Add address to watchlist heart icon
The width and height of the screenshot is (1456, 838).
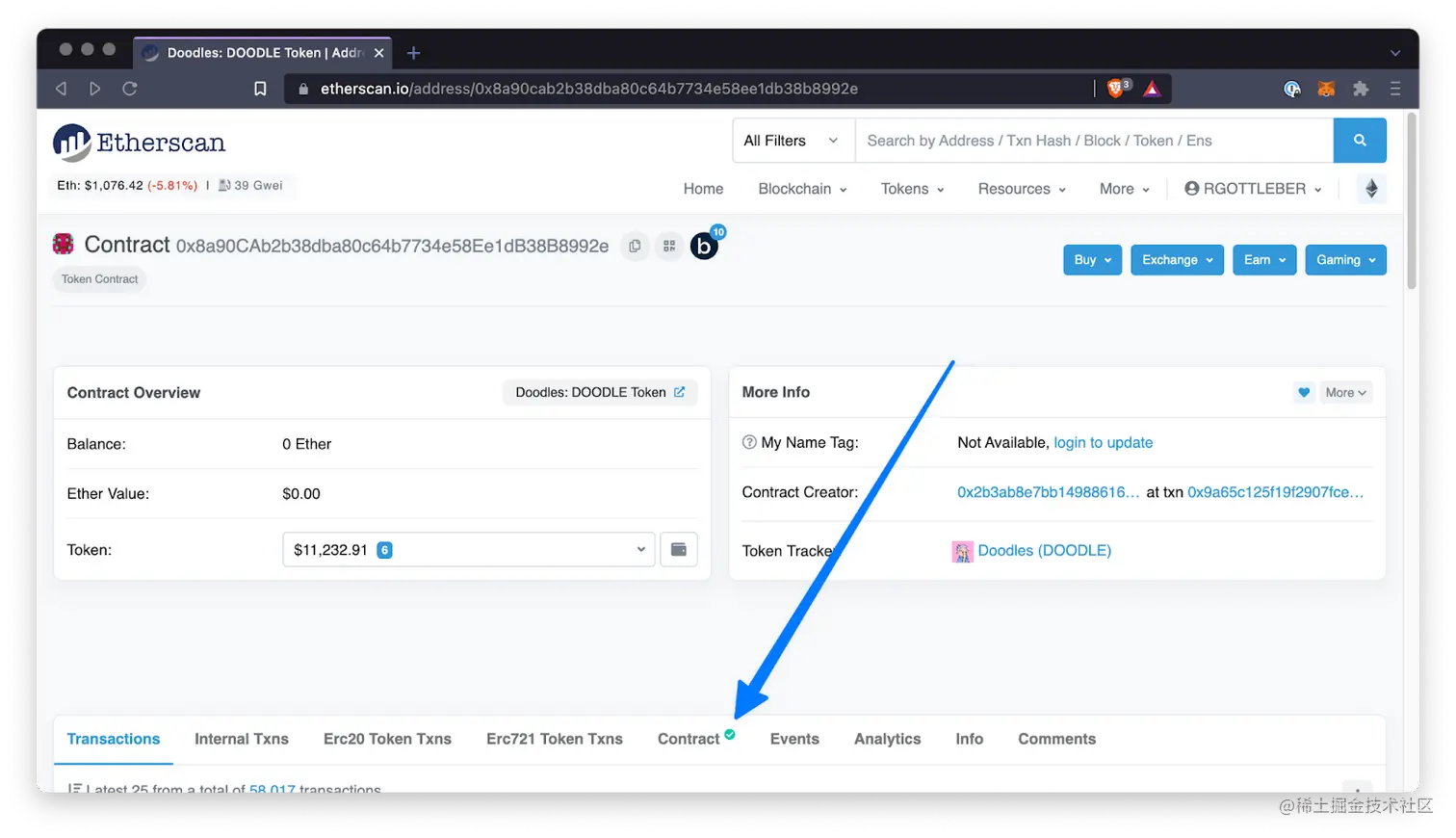[x=1304, y=392]
